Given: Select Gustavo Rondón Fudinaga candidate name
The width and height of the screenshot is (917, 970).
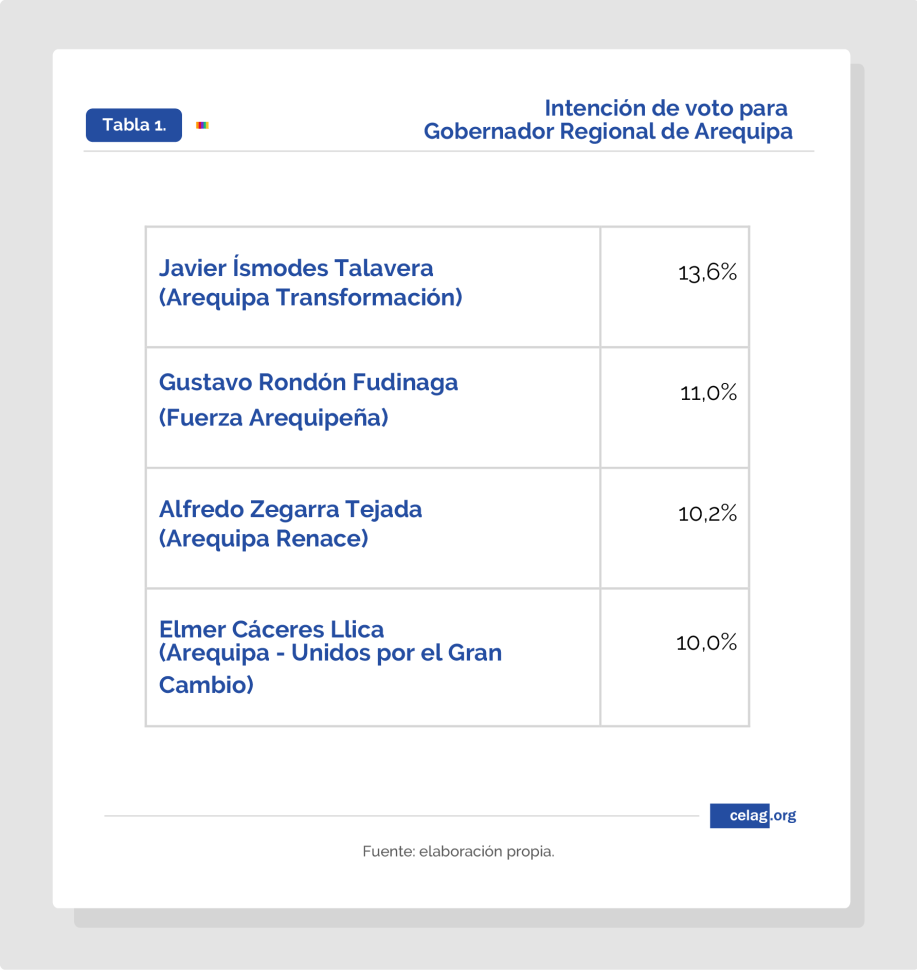Looking at the screenshot, I should 308,382.
